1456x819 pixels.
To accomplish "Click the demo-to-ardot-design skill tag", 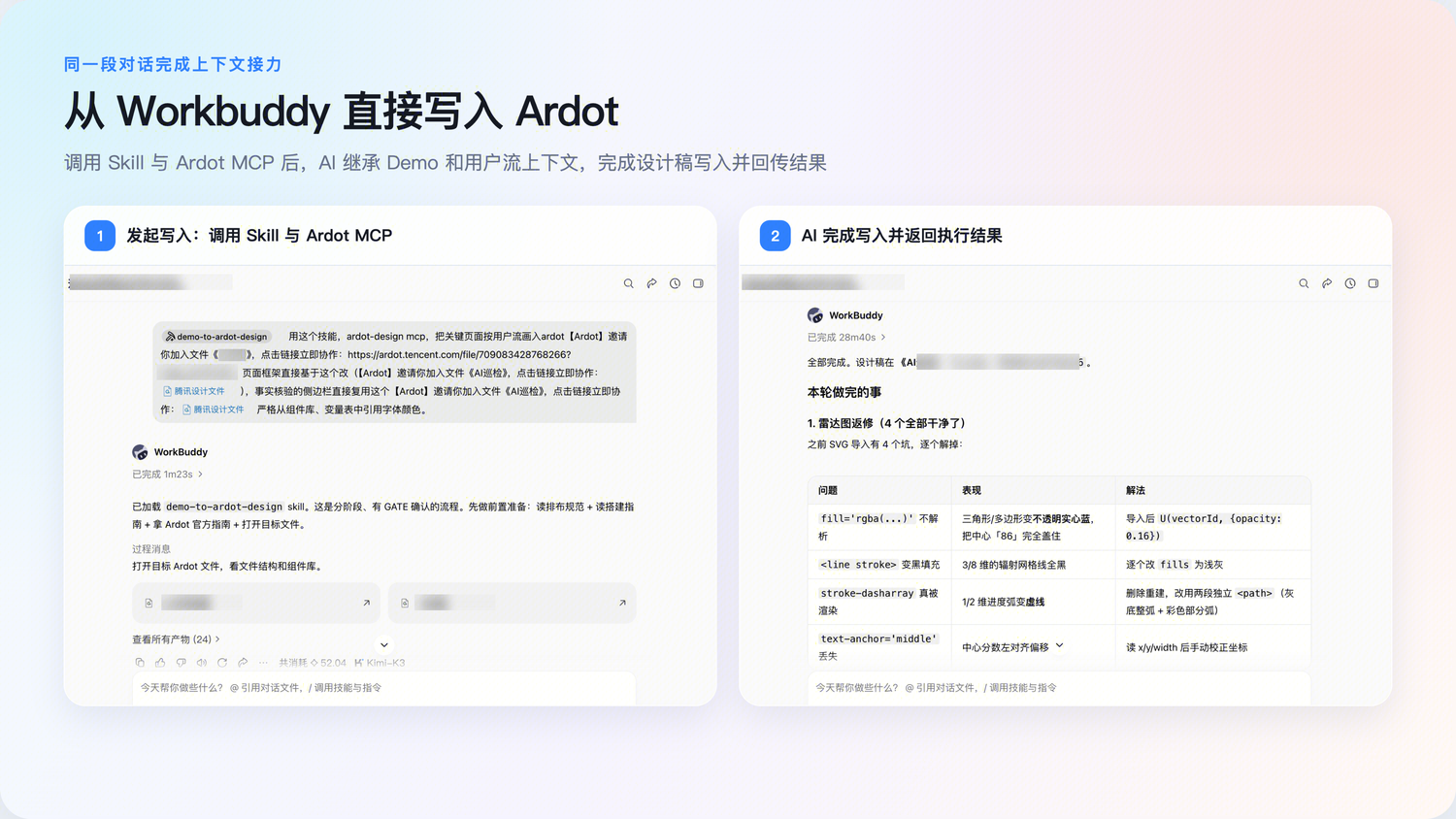I will point(216,337).
